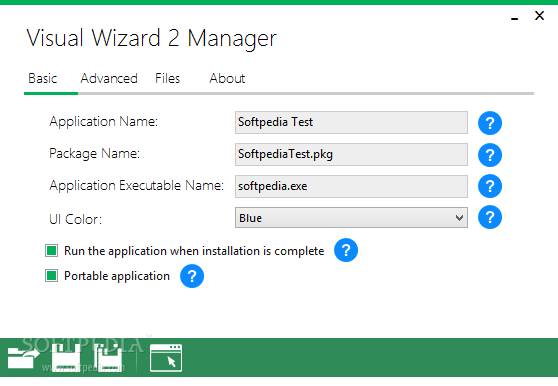Open the help icon for Package Name
The image size is (558, 386).
tap(490, 155)
